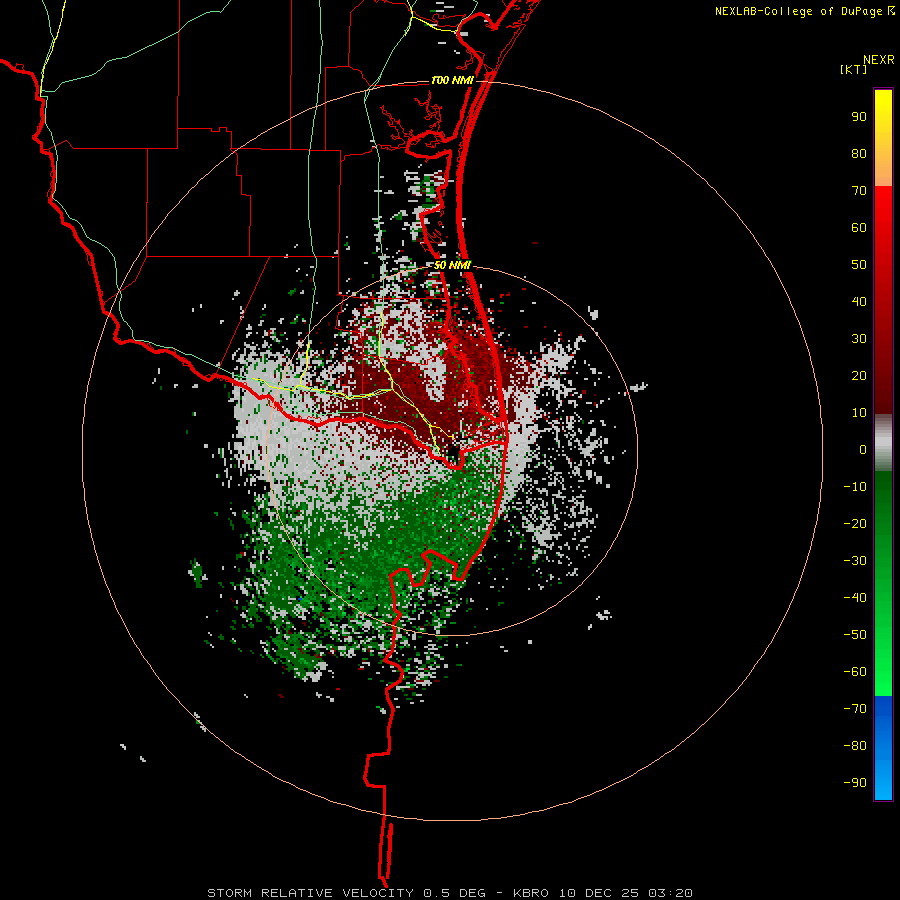Image resolution: width=900 pixels, height=900 pixels.
Task: Click the "100 NMI" range ring label
Action: 452,80
